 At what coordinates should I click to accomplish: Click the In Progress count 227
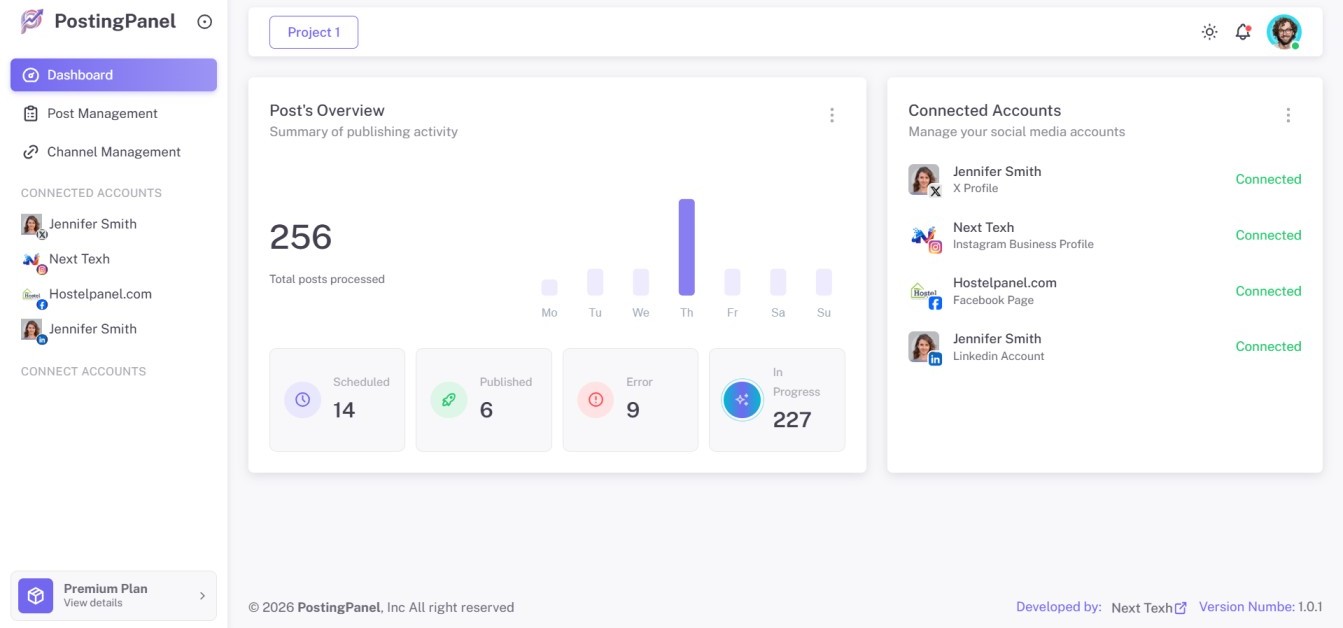[792, 420]
